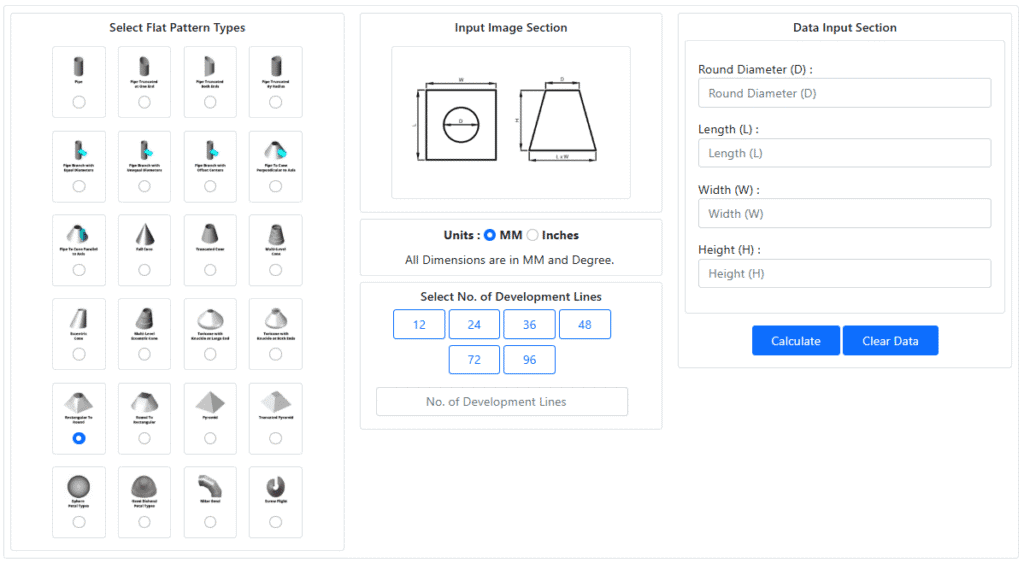Image resolution: width=1024 pixels, height=563 pixels.
Task: Click the Rectangular To Round shape icon
Action: point(78,402)
